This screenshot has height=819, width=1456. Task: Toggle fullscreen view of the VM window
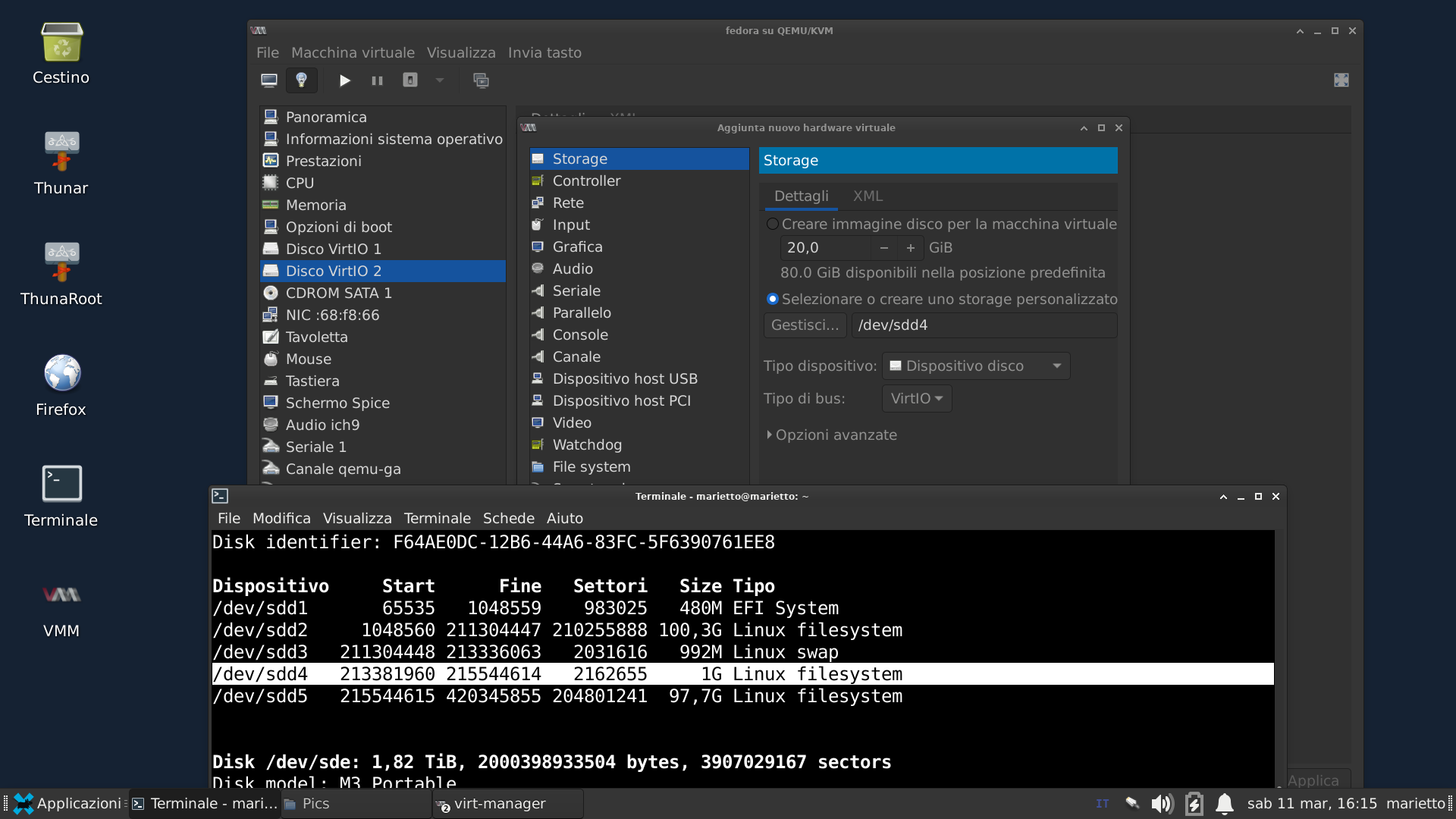click(x=1341, y=80)
